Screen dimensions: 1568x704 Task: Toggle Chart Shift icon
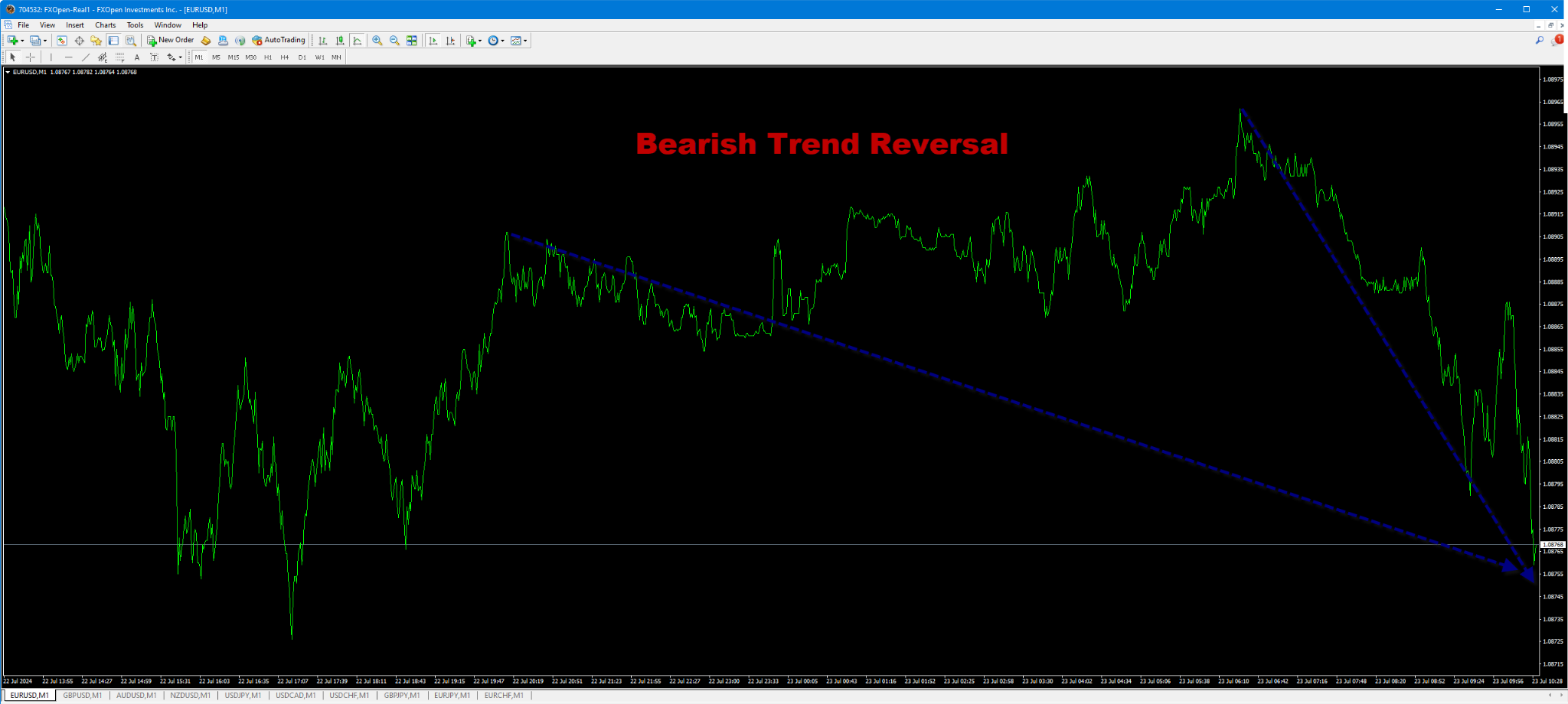450,41
